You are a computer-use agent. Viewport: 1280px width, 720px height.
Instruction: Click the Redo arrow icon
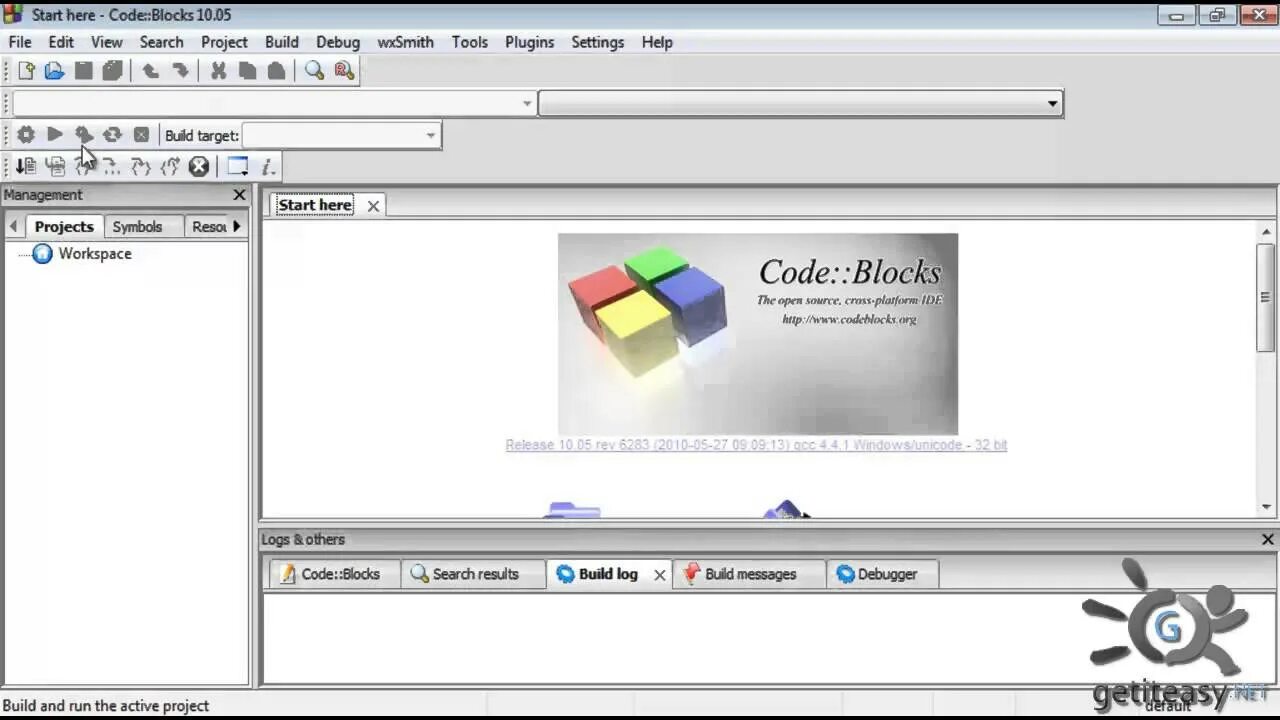point(180,70)
